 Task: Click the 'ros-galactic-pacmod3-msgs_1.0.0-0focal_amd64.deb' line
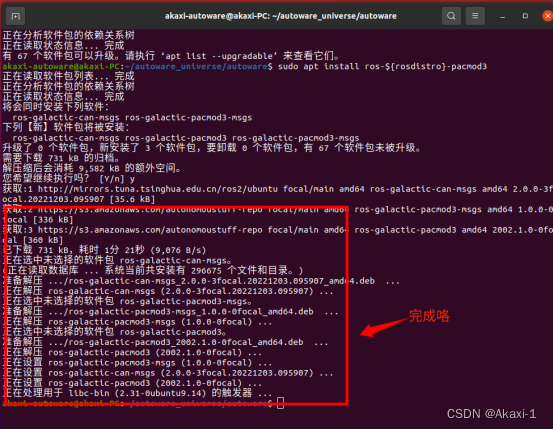170,312
